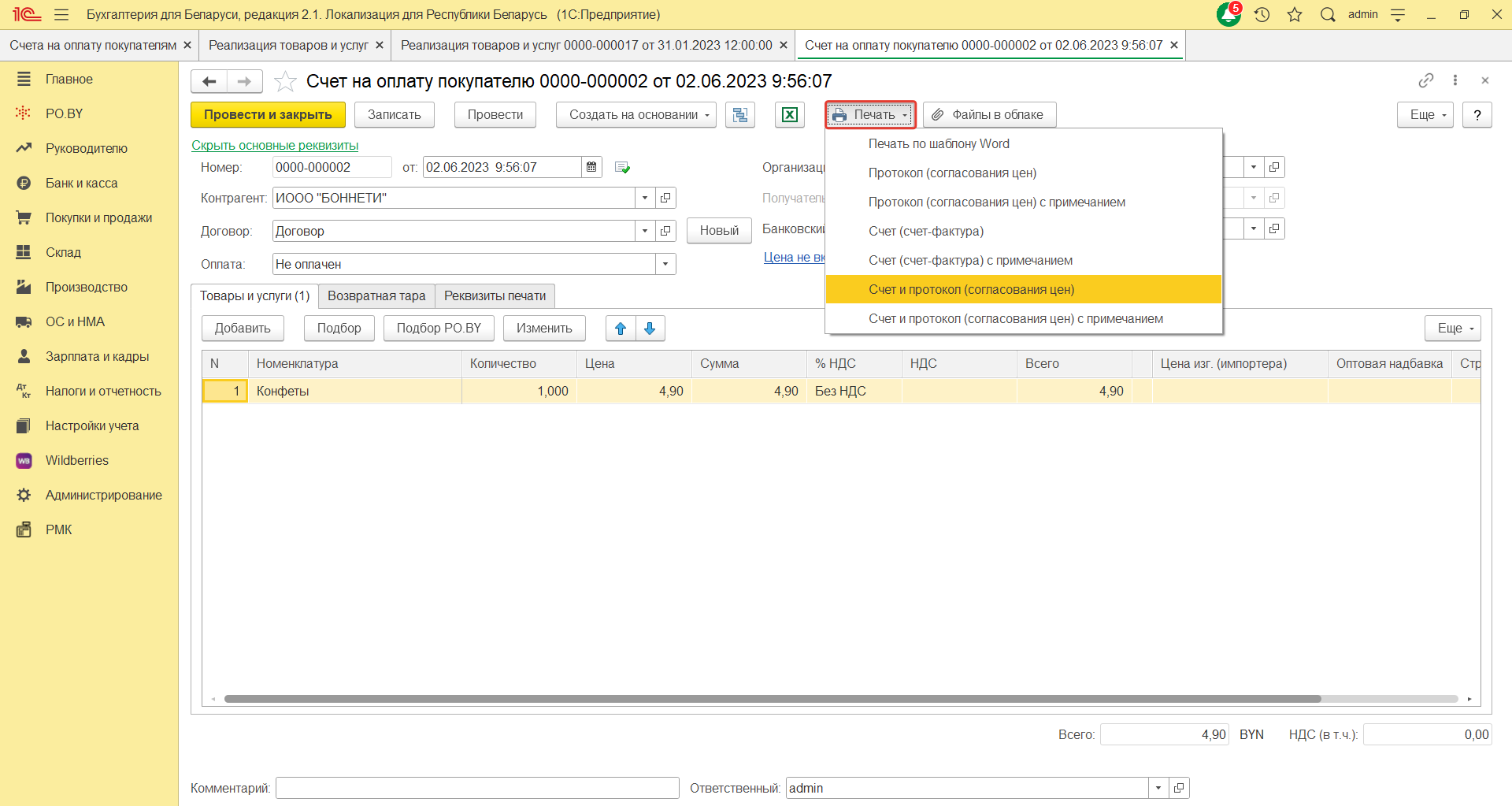Switch to the Возвратная тара tab
Viewport: 1512px width, 806px height.
[x=376, y=296]
